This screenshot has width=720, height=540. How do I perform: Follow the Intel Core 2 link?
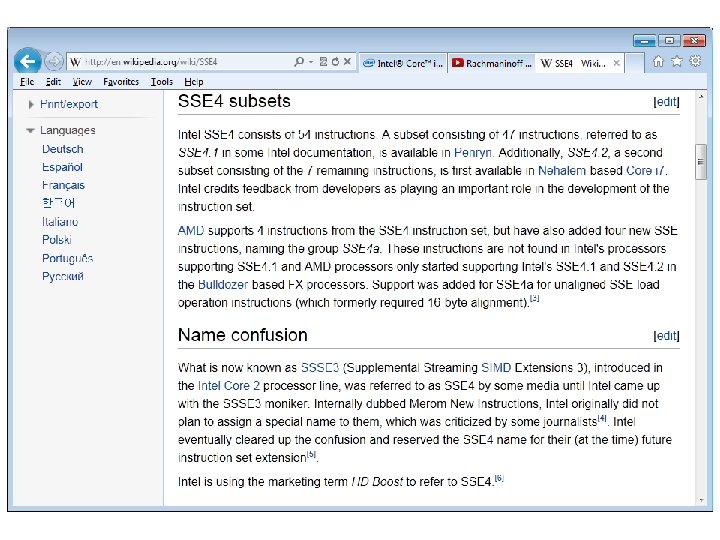coord(229,386)
